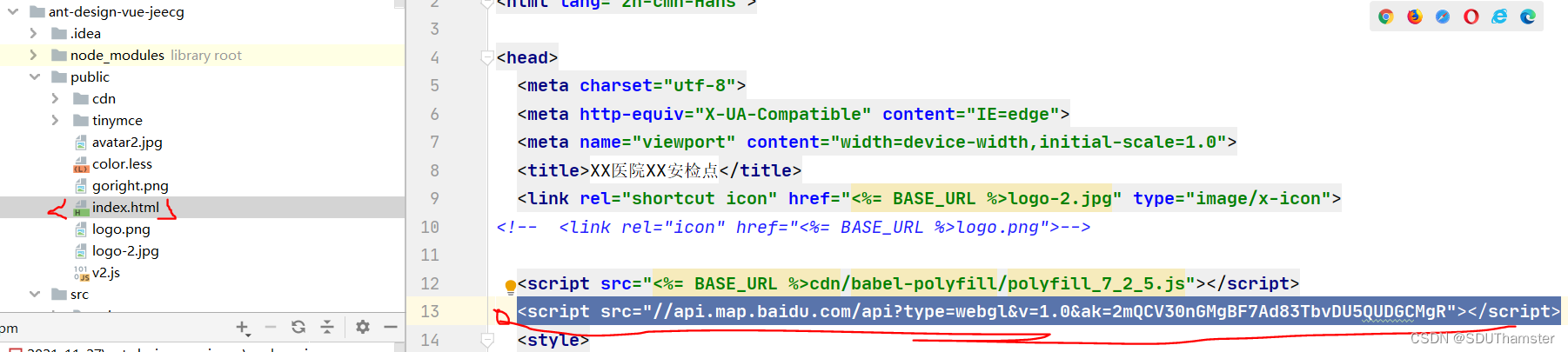This screenshot has height=352, width=1568.
Task: Click the refresh icon in bottom panel
Action: [x=298, y=328]
